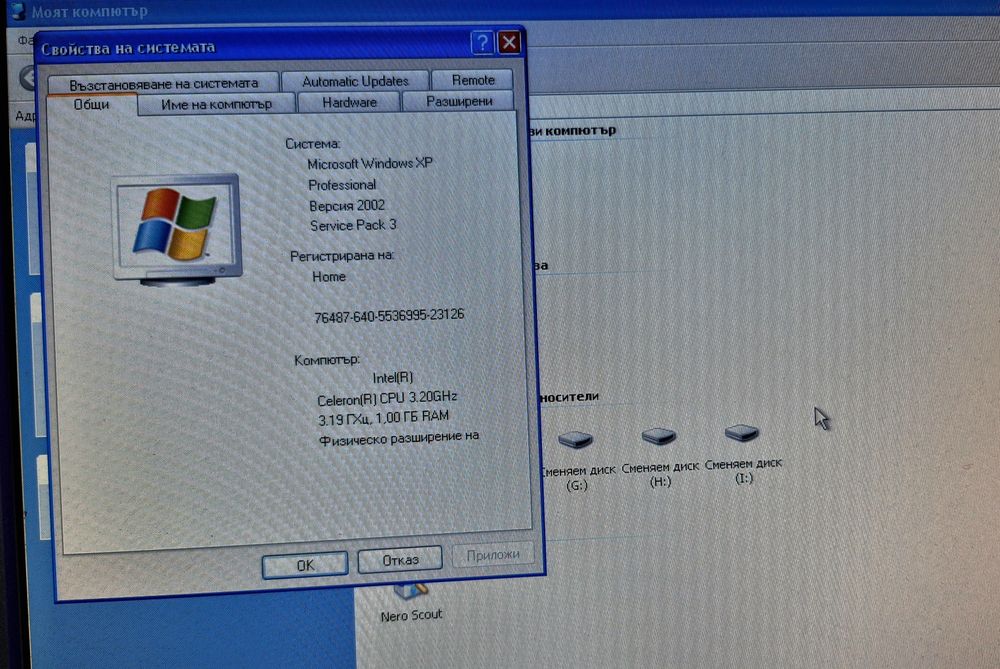Click the My Computer title bar icon
The width and height of the screenshot is (1000, 669).
coord(18,10)
